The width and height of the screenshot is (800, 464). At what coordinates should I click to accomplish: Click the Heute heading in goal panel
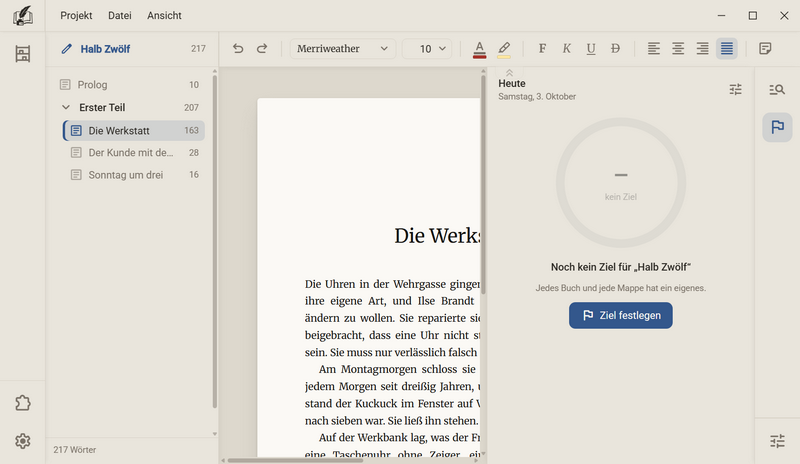pyautogui.click(x=512, y=84)
